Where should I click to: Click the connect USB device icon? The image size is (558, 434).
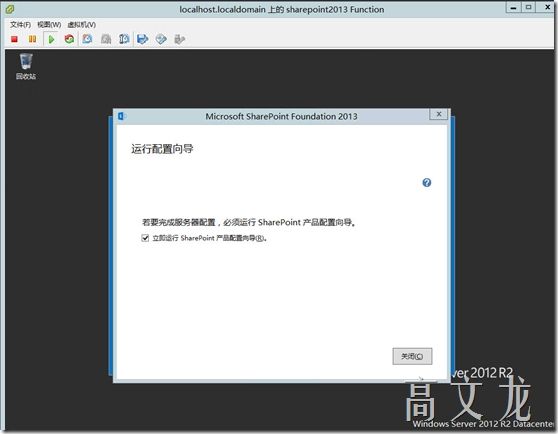[x=180, y=39]
